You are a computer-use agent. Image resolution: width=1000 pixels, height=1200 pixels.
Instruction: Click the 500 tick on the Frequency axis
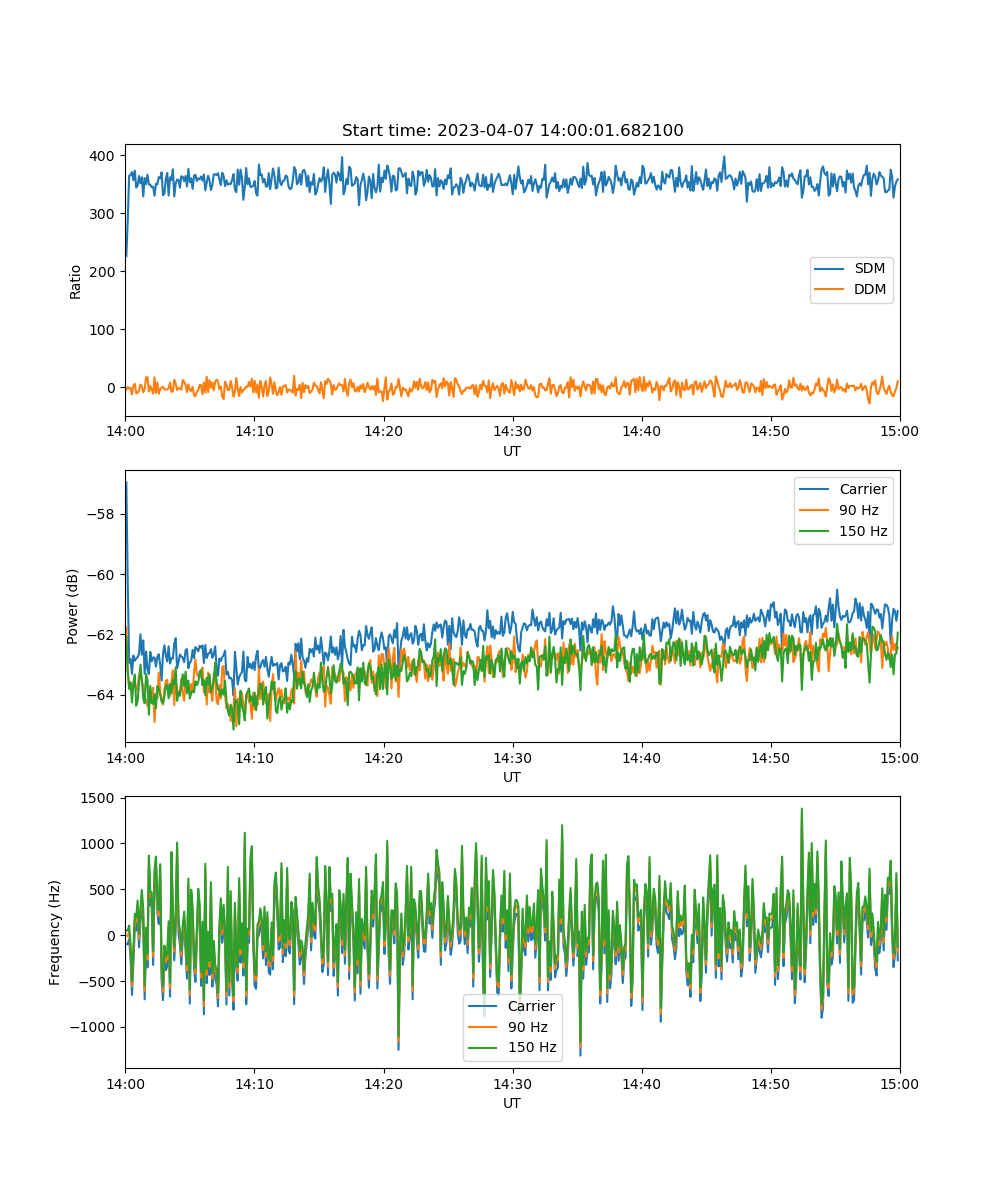(x=104, y=890)
